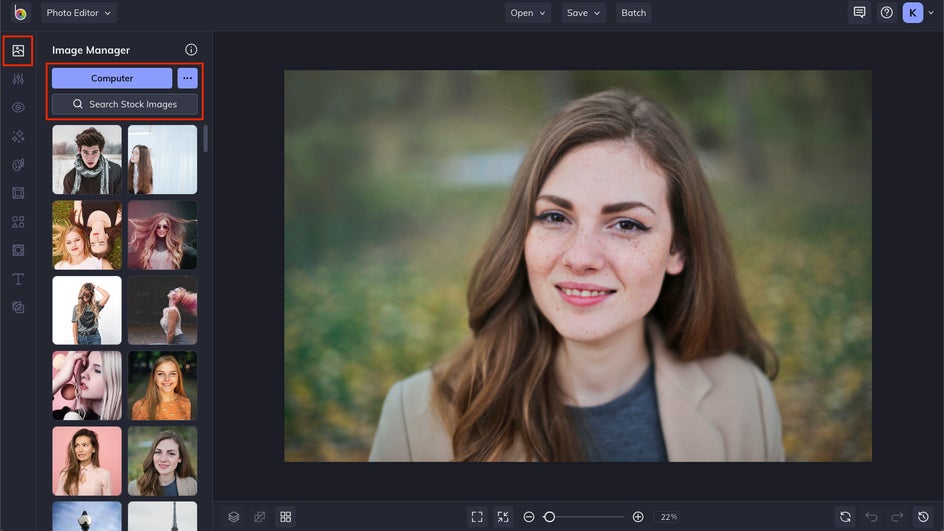Select thumbnail of woman on pink background
Image resolution: width=944 pixels, height=531 pixels.
click(x=87, y=461)
